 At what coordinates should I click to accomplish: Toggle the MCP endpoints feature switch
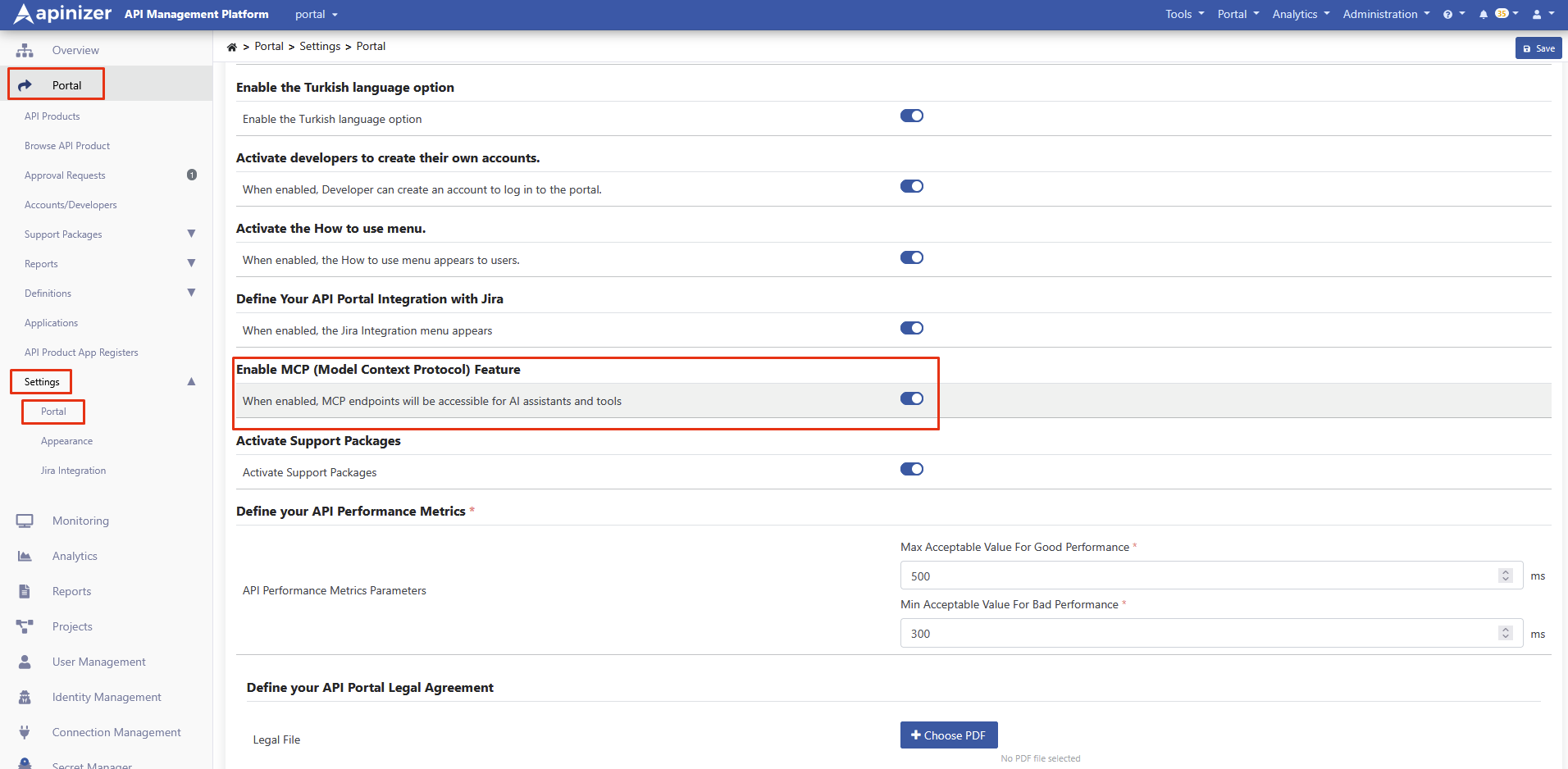pyautogui.click(x=911, y=399)
